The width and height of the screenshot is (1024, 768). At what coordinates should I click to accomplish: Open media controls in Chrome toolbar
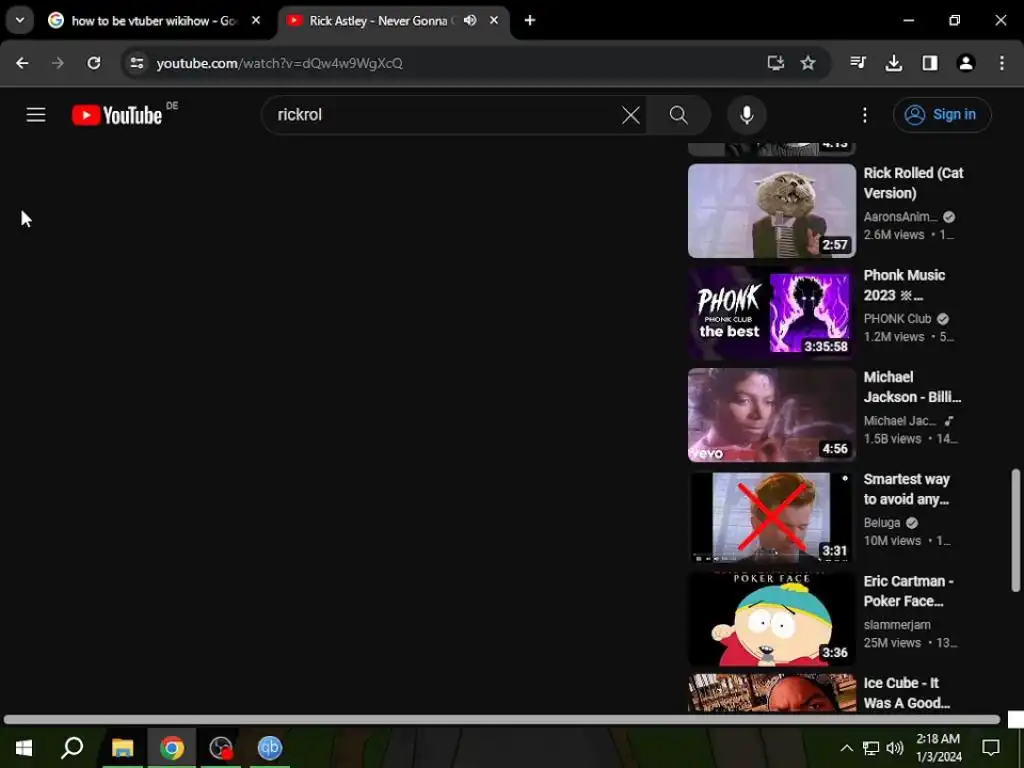858,63
